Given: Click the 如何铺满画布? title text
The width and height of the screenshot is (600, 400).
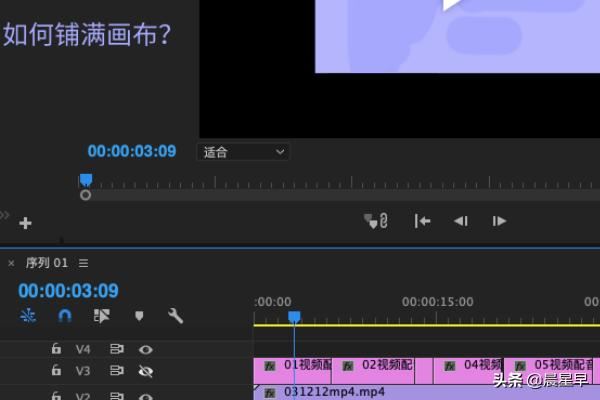Looking at the screenshot, I should point(87,34).
